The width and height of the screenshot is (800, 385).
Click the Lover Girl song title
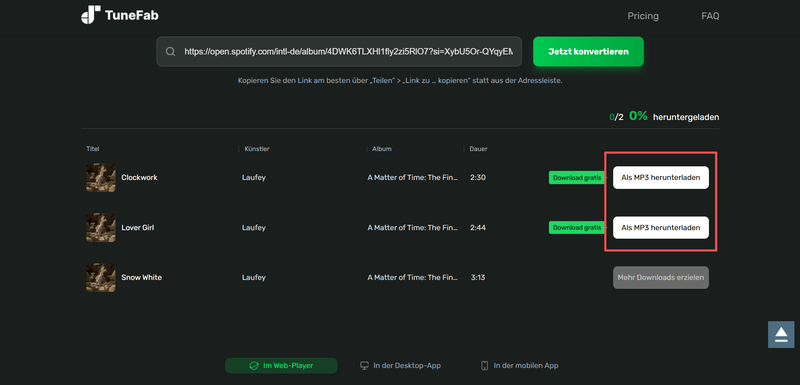tap(138, 227)
